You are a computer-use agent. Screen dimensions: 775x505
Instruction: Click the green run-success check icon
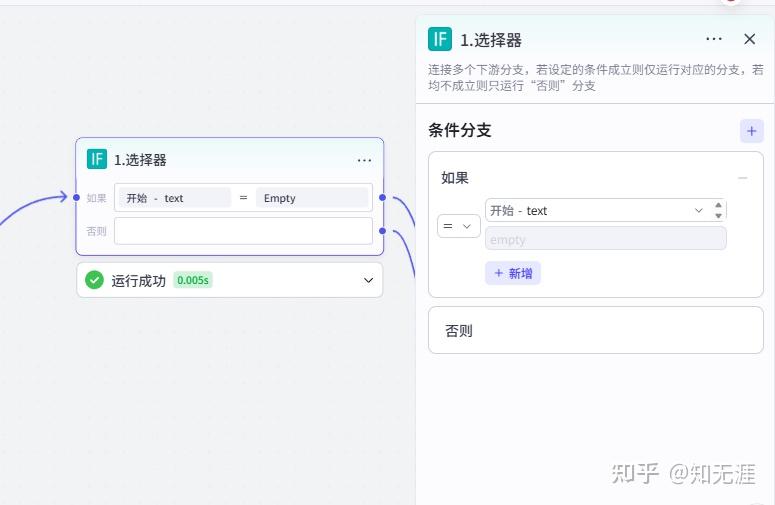94,280
